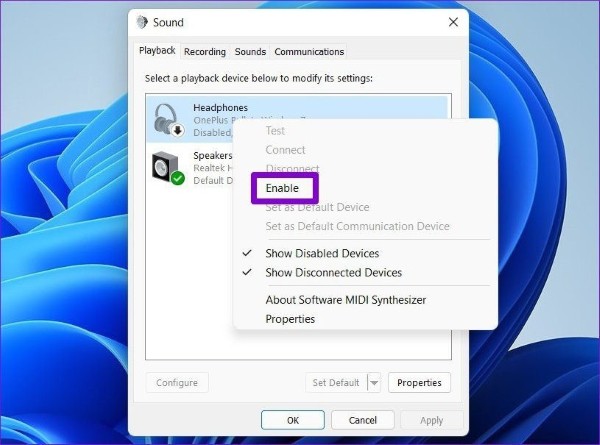Toggle Show Disconnected Devices option
The width and height of the screenshot is (600, 445).
tap(333, 272)
